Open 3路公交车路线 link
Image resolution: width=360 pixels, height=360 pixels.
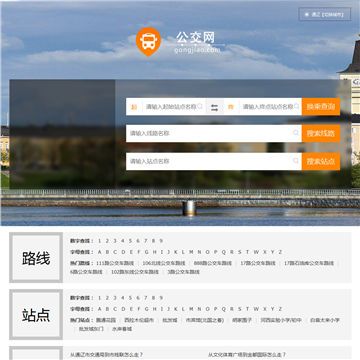pyautogui.click(x=183, y=272)
